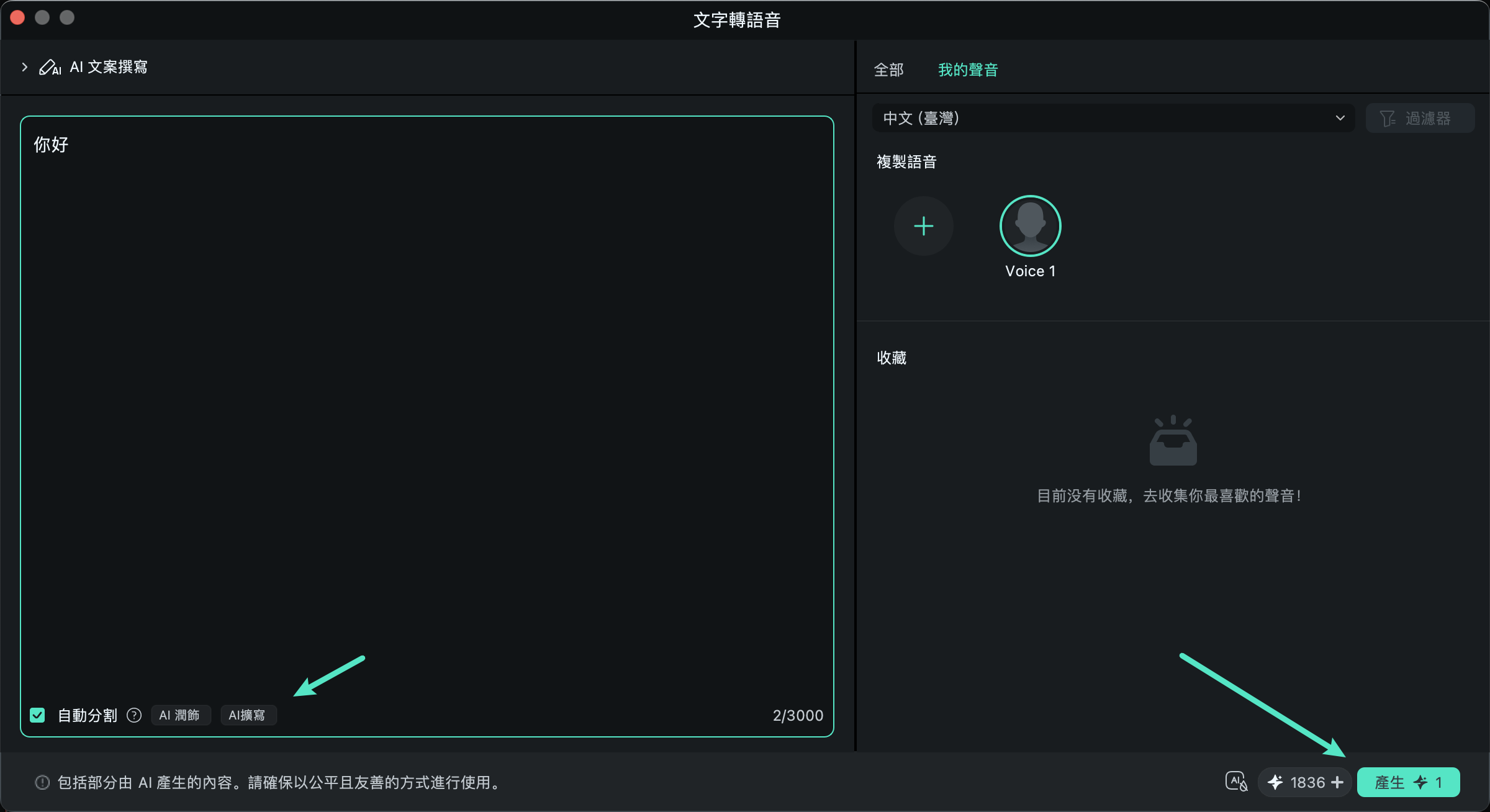Click the 複製語音 section heading

[906, 162]
